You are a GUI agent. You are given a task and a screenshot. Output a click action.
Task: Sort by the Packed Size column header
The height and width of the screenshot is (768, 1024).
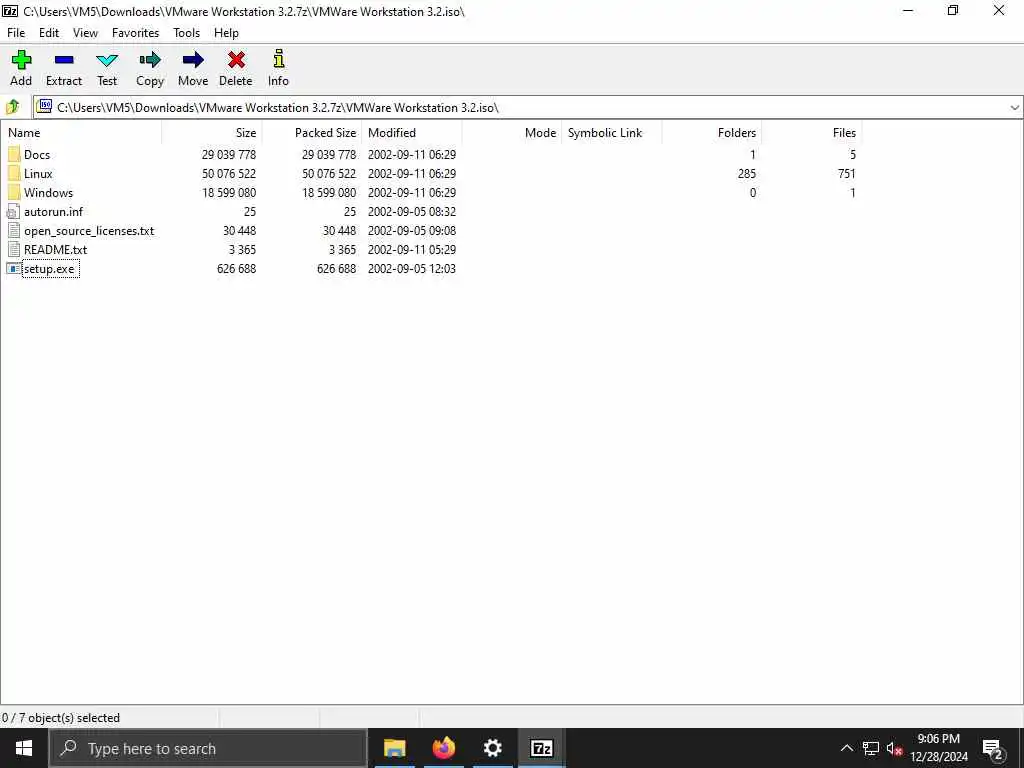click(312, 133)
